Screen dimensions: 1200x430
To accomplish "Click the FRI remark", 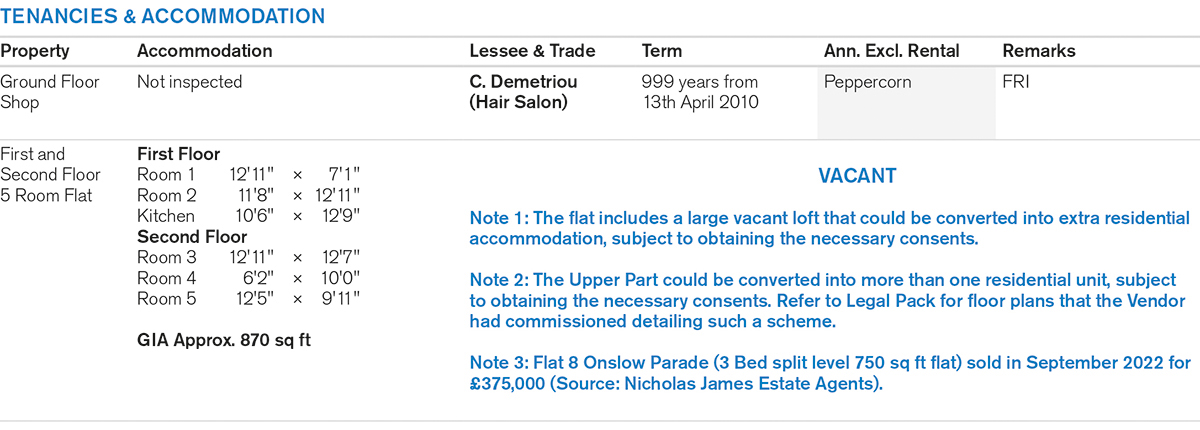I will [x=1015, y=82].
